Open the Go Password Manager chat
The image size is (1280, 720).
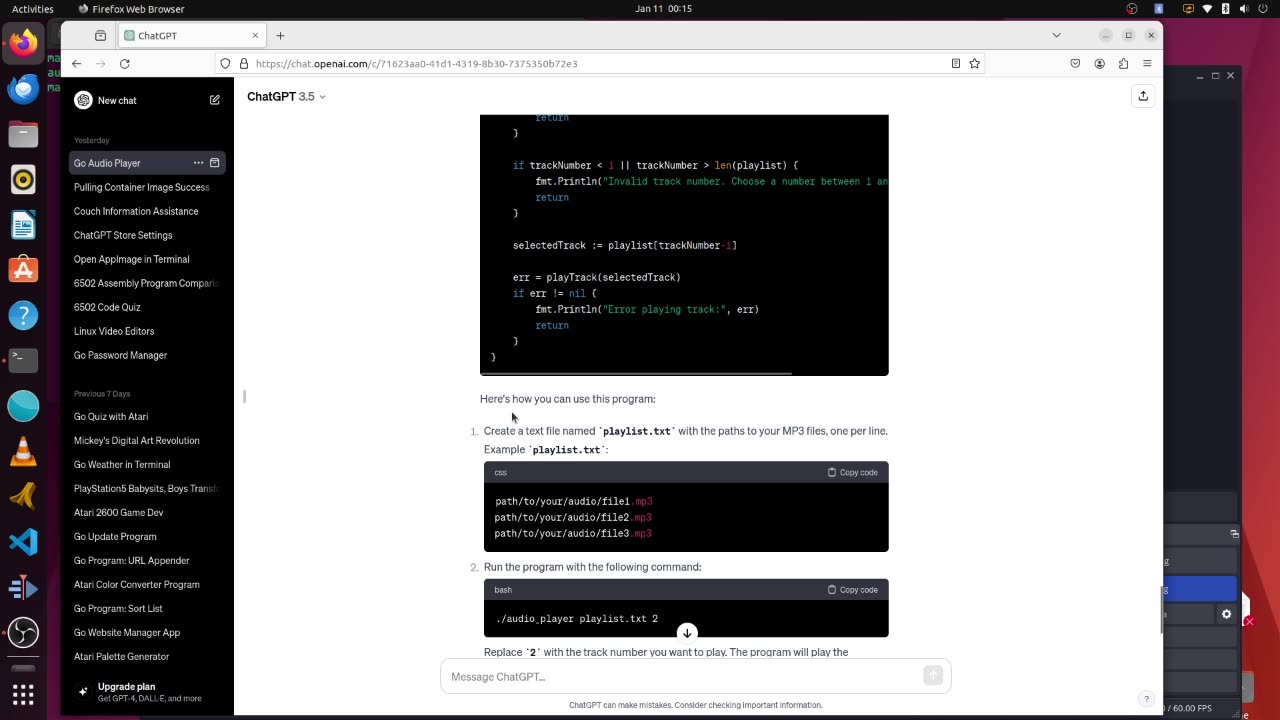(146, 355)
